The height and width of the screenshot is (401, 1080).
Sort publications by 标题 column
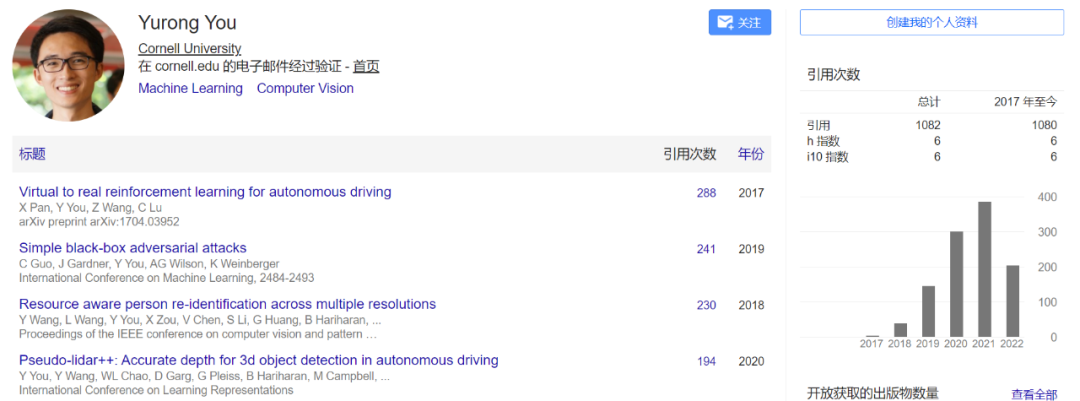(x=32, y=154)
